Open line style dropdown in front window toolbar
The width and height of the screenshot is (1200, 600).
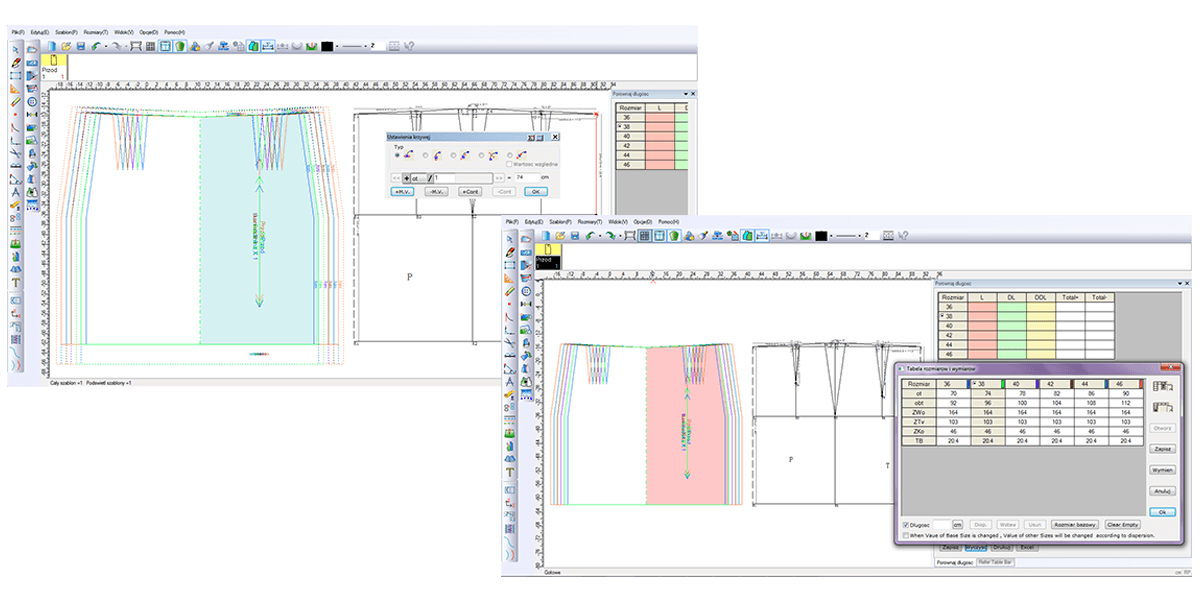[860, 235]
